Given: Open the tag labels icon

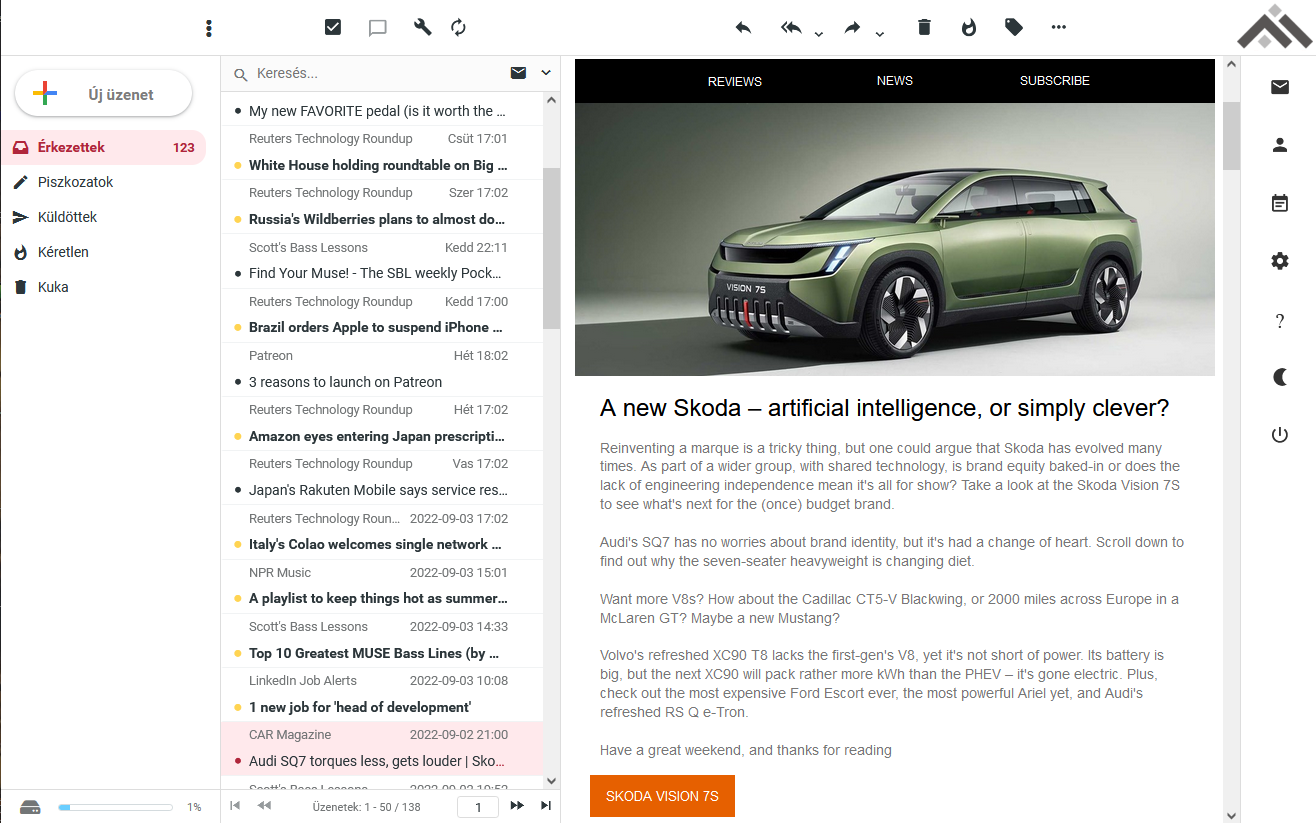Looking at the screenshot, I should click(x=1014, y=27).
